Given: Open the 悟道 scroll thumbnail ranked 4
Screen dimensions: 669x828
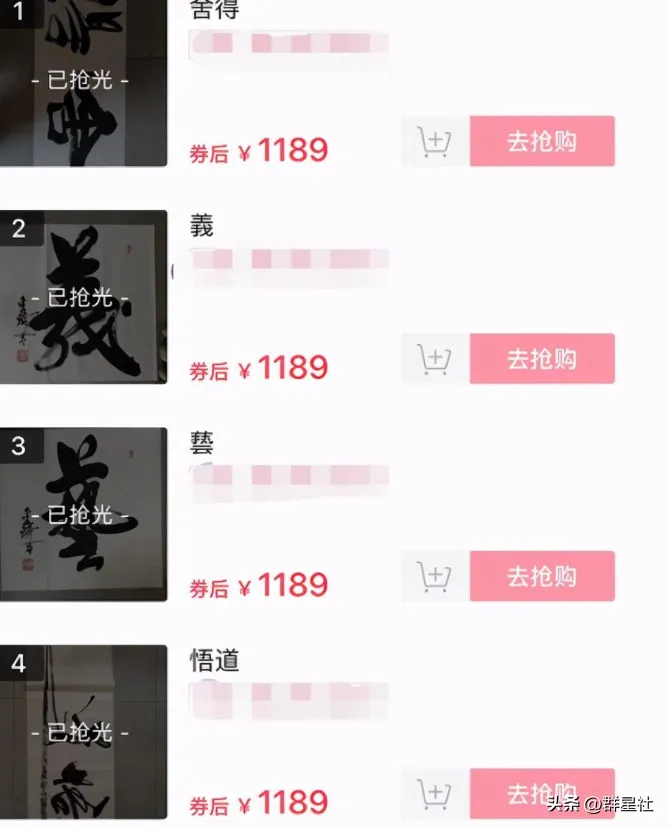Looking at the screenshot, I should coord(83,732).
